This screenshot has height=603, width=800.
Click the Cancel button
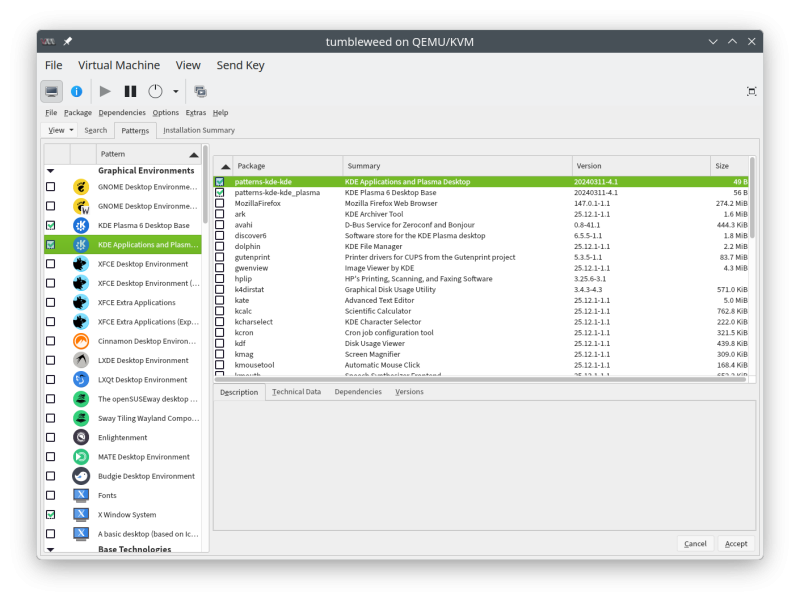pos(695,544)
